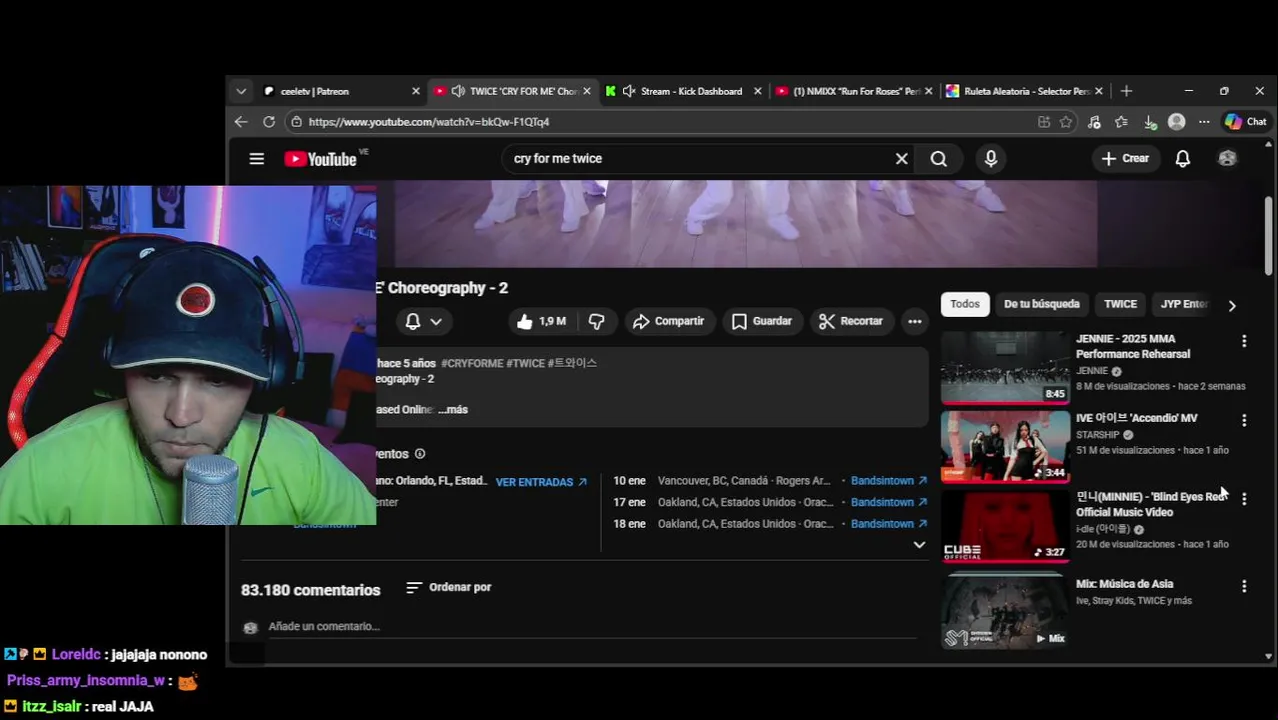Image resolution: width=1278 pixels, height=720 pixels.
Task: Open options for JENNIE 2025 MMA video
Action: point(1244,341)
